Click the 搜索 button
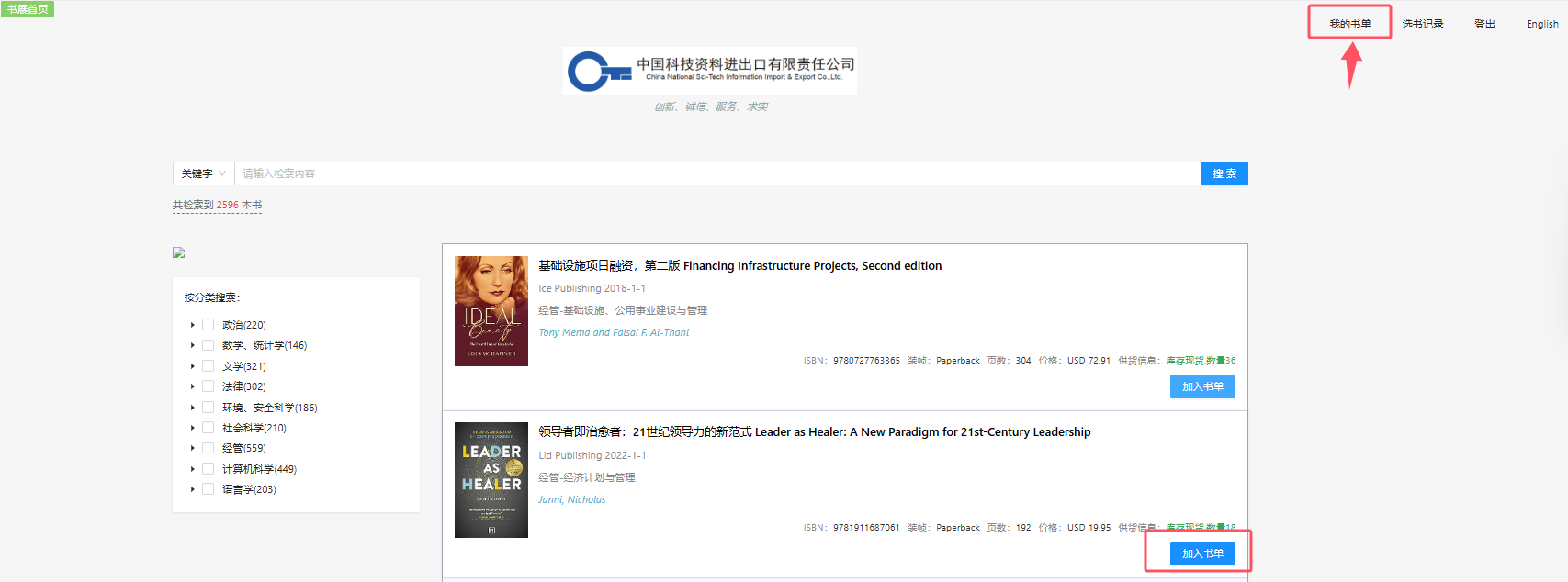The image size is (1568, 582). point(1224,173)
